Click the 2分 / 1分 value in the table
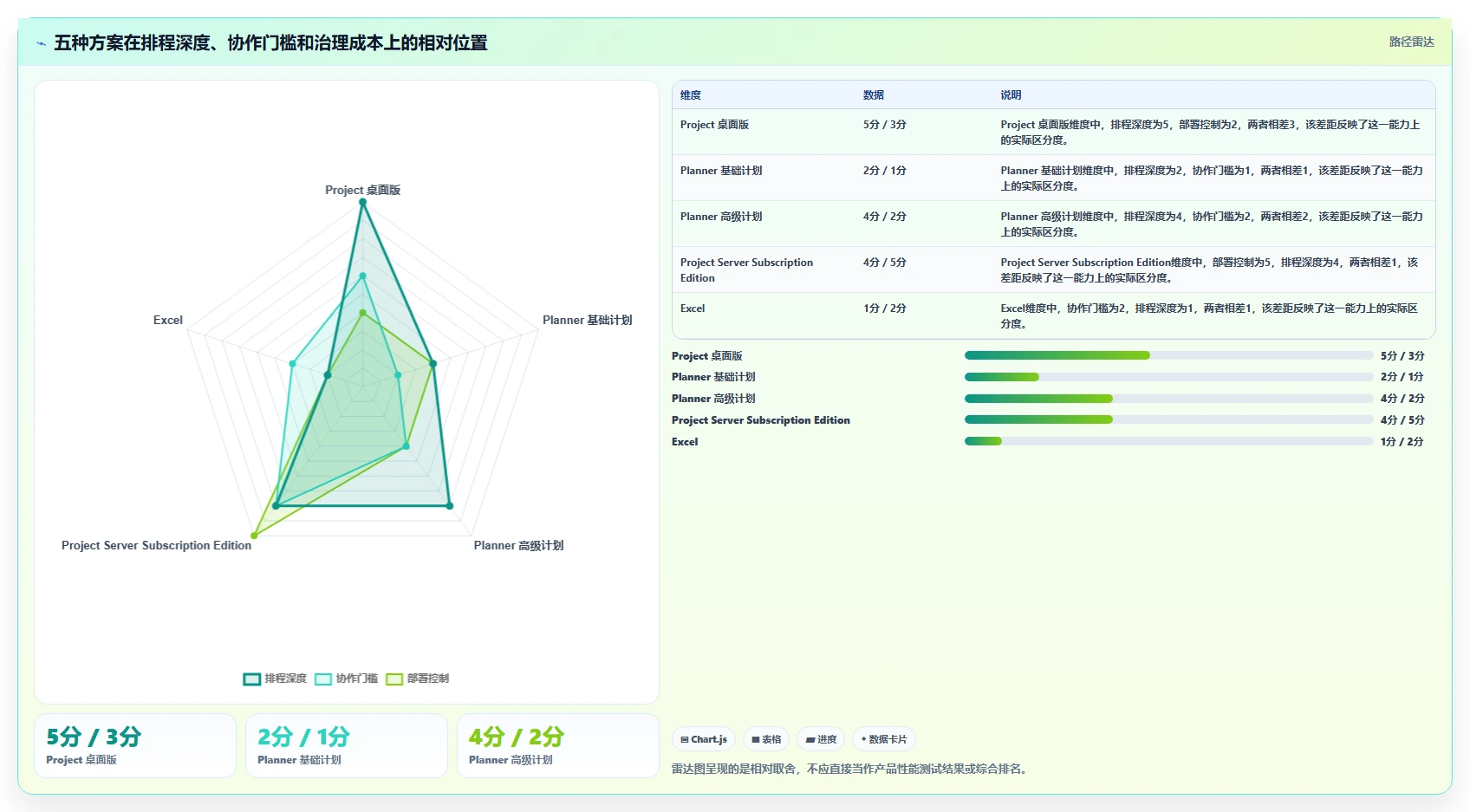1470x812 pixels. click(x=885, y=171)
